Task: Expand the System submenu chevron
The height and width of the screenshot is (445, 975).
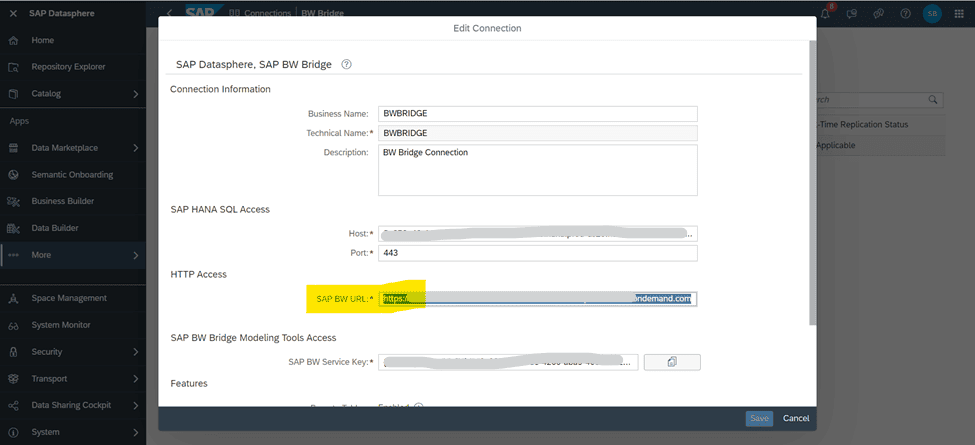Action: pos(136,432)
